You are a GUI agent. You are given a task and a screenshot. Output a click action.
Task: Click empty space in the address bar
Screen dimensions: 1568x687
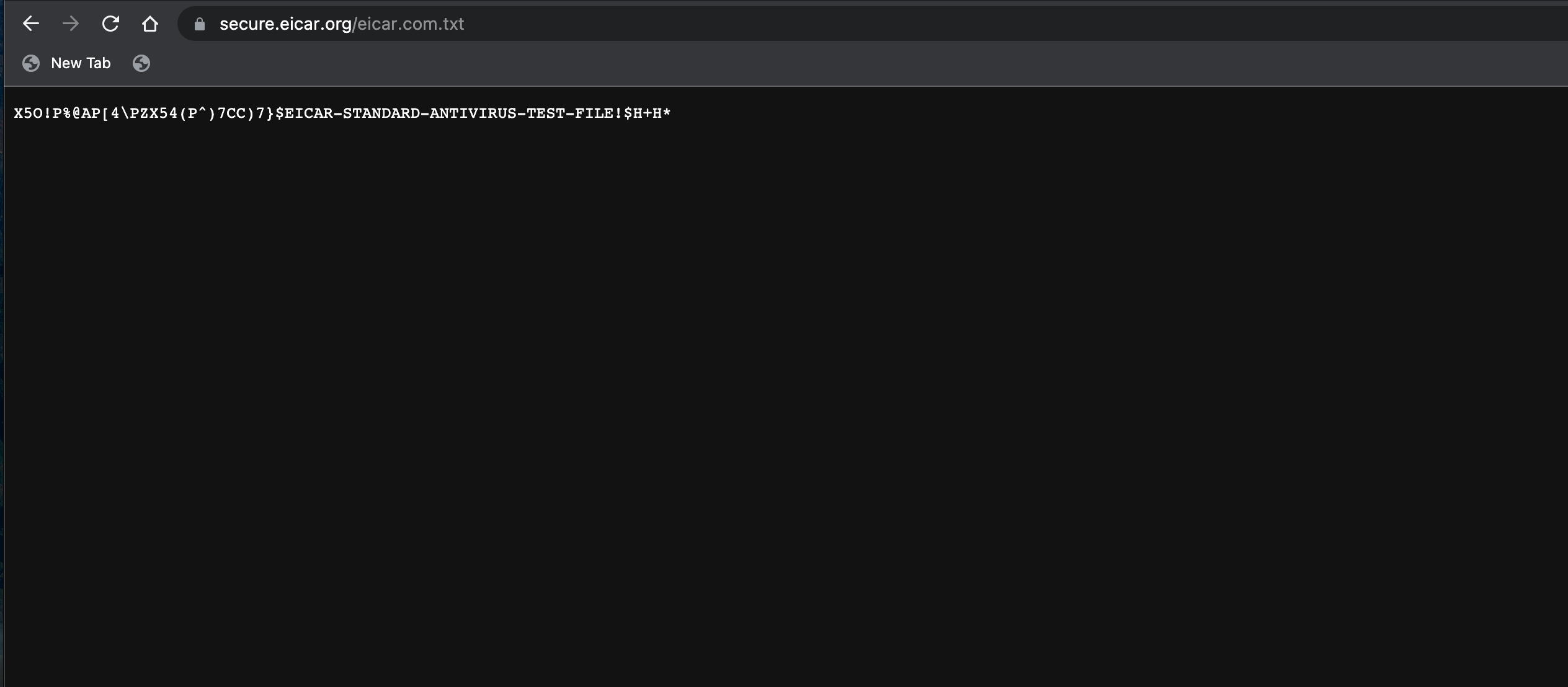pos(992,24)
